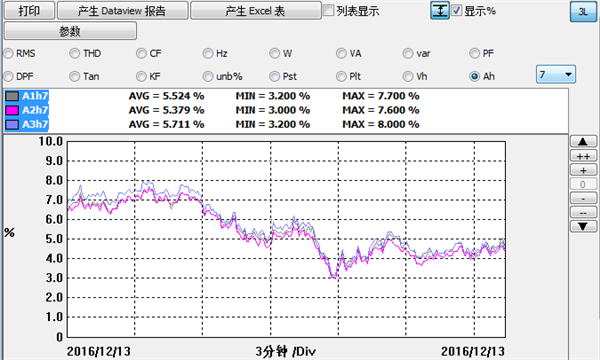600x360 pixels.
Task: Click the -- large zoom-out button
Action: 583,212
